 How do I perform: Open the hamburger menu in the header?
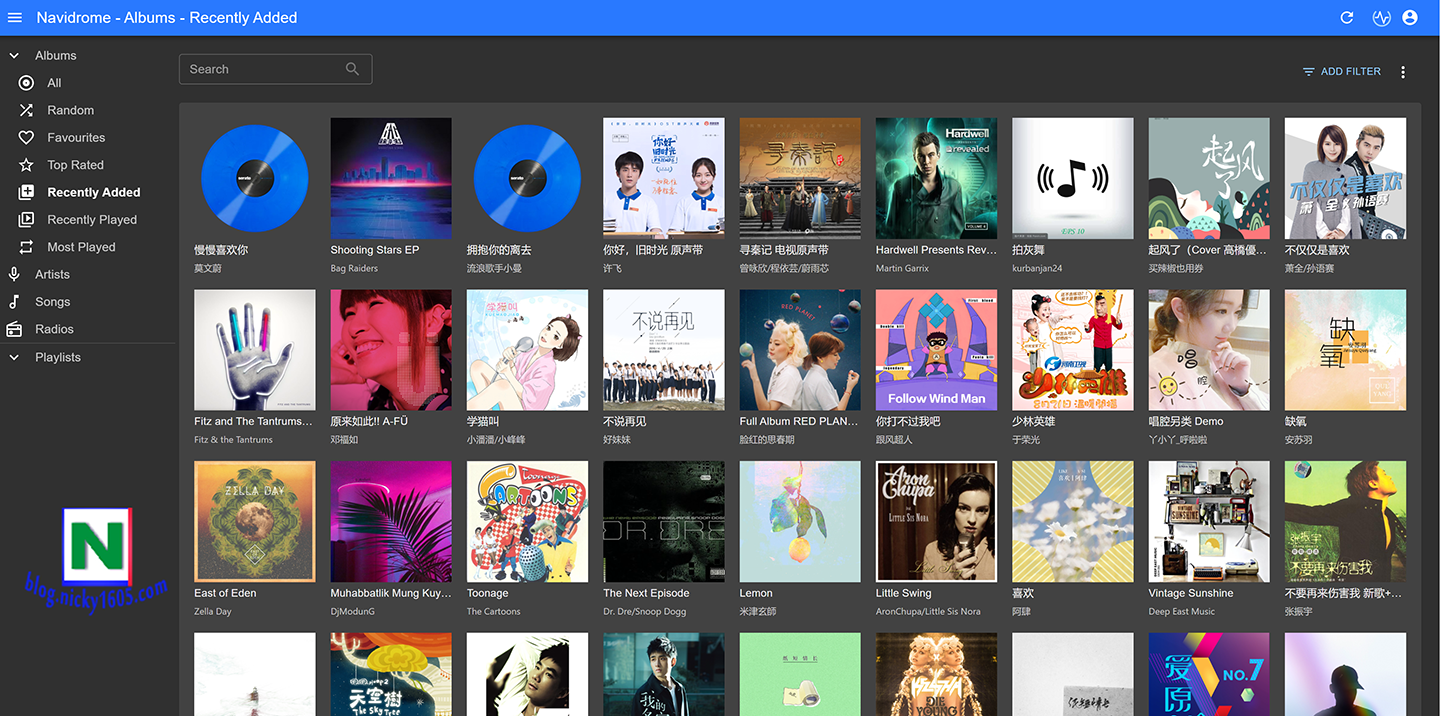[x=14, y=17]
